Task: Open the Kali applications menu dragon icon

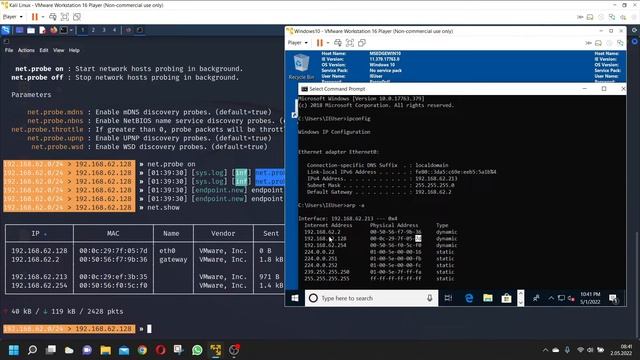Action: (6, 30)
